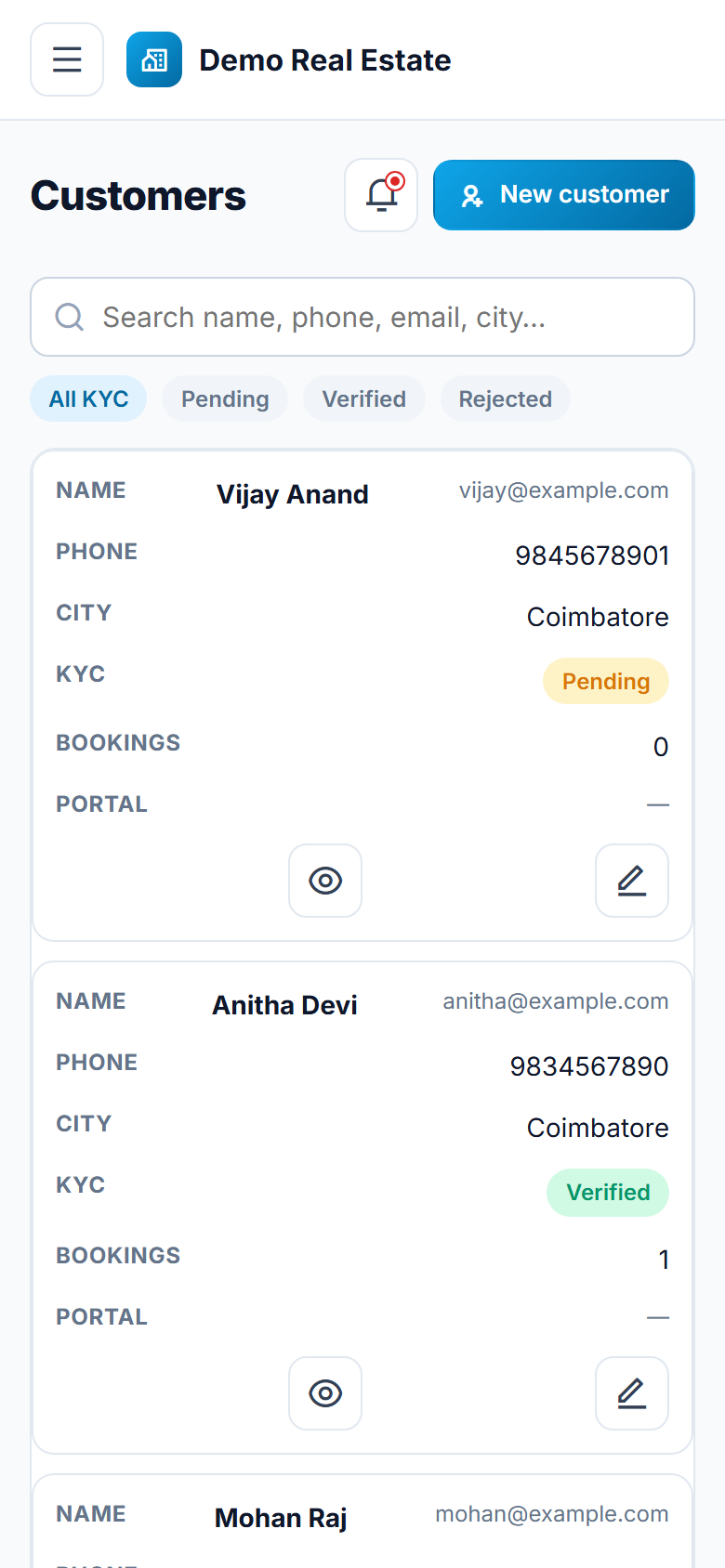Click the Demo Real Estate building logo
The width and height of the screenshot is (725, 1568).
click(154, 59)
